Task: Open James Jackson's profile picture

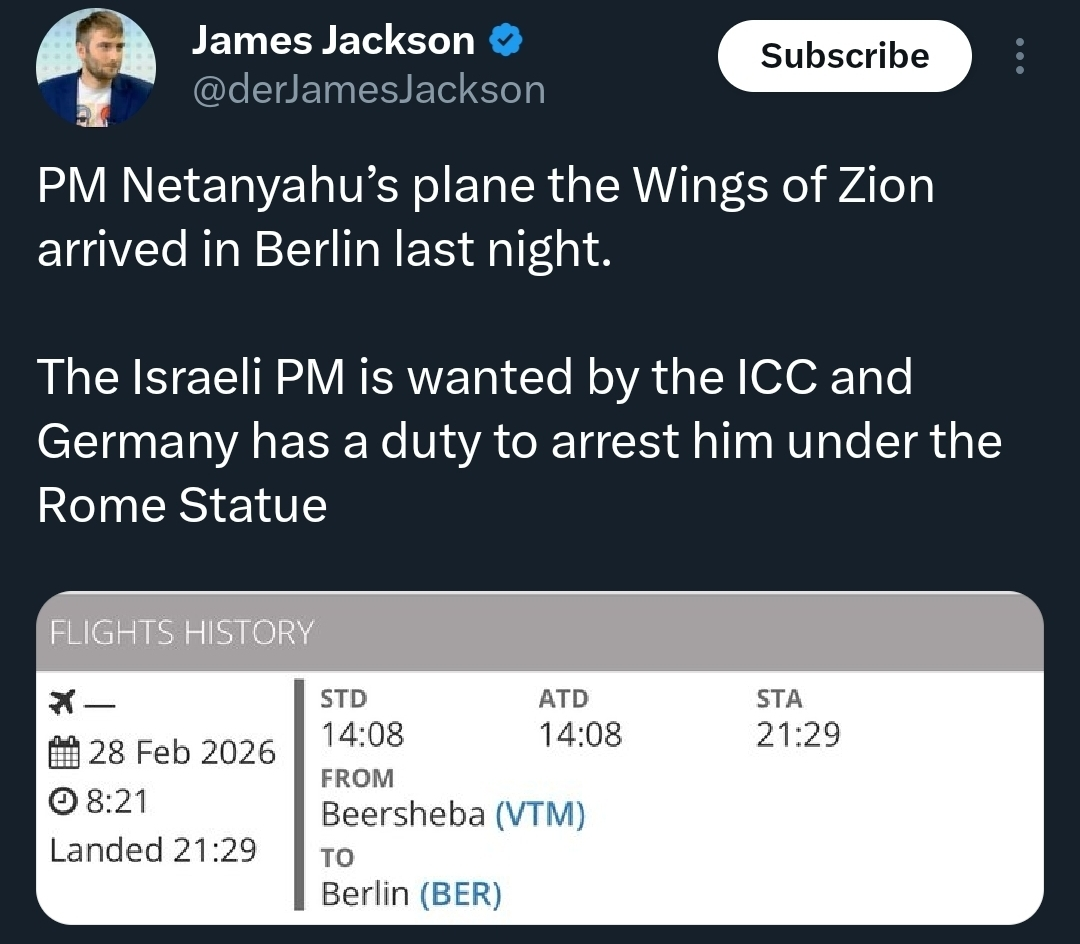Action: pyautogui.click(x=96, y=66)
